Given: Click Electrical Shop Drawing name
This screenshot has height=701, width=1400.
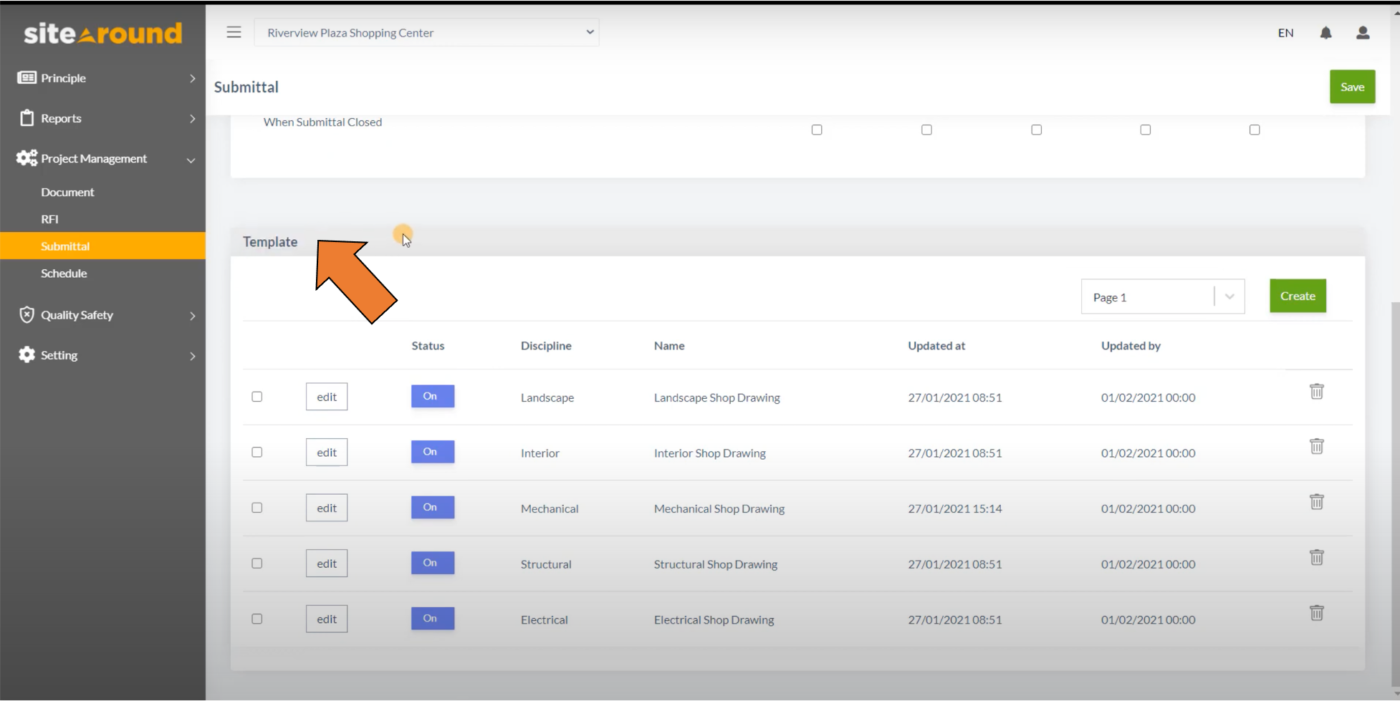Looking at the screenshot, I should pyautogui.click(x=714, y=620).
